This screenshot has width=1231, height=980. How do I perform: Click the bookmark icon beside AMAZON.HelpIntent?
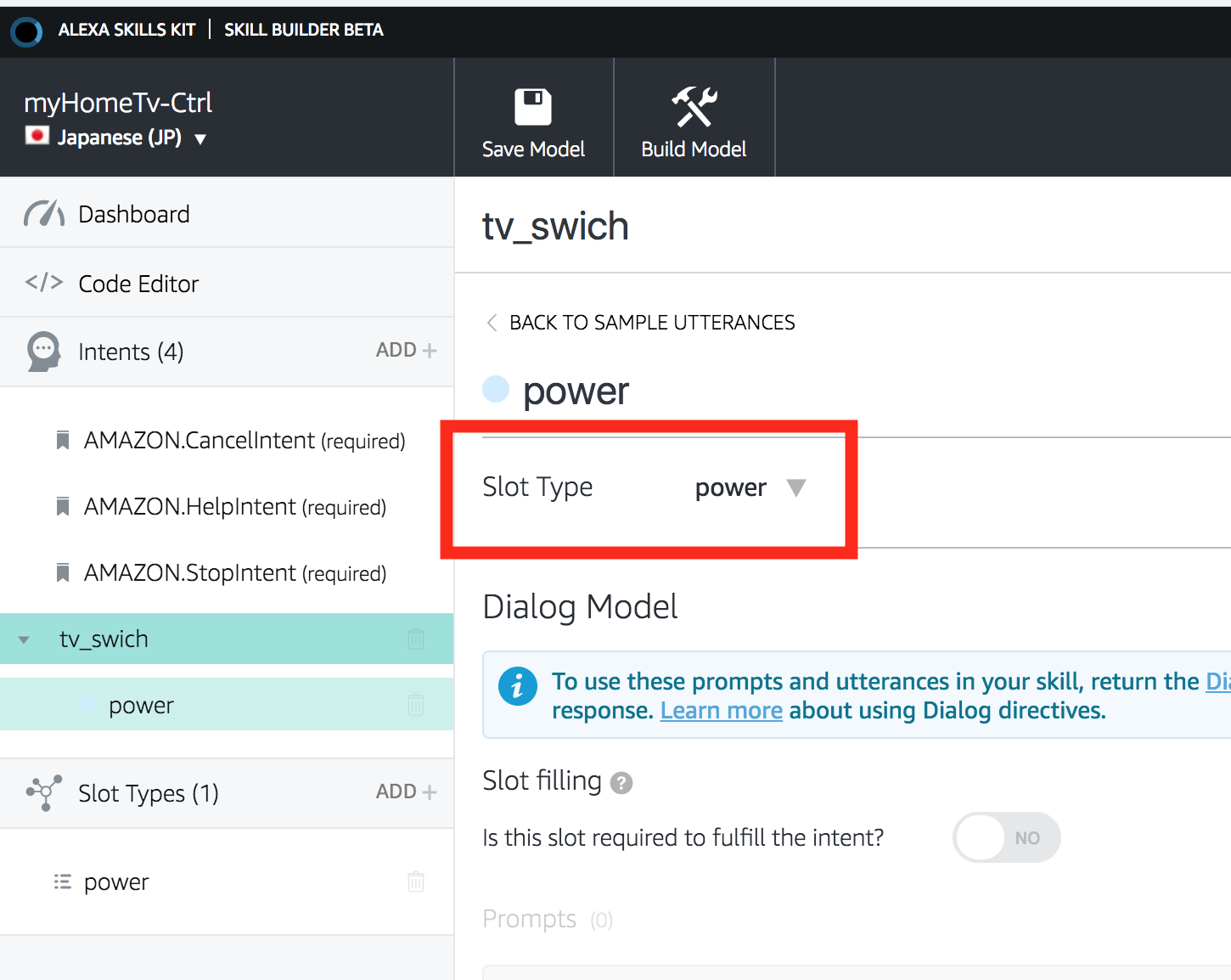tap(63, 506)
